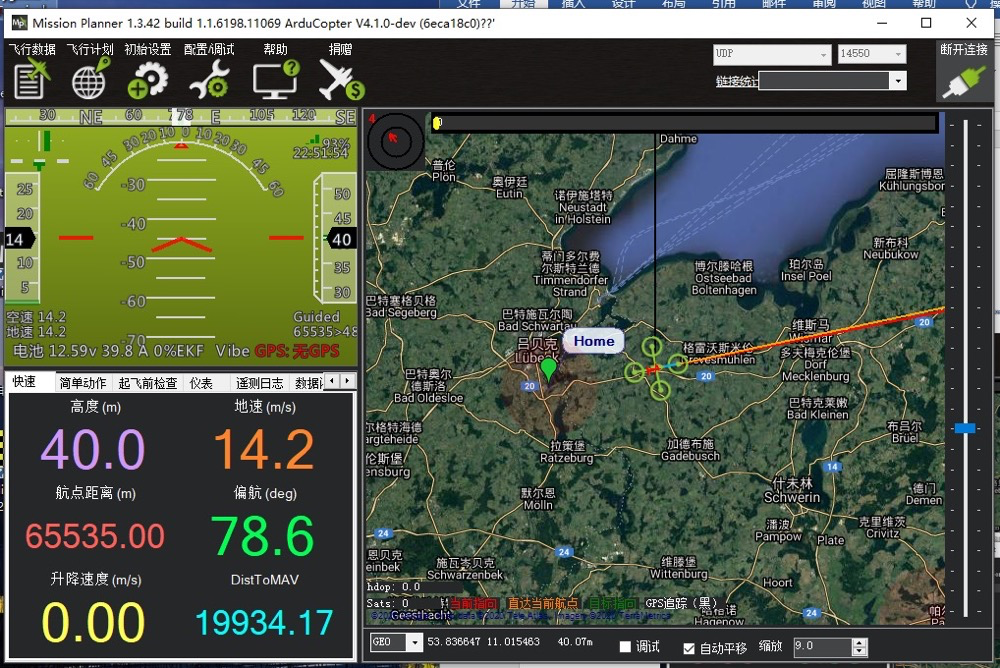Click the green Home marker on map

(548, 368)
